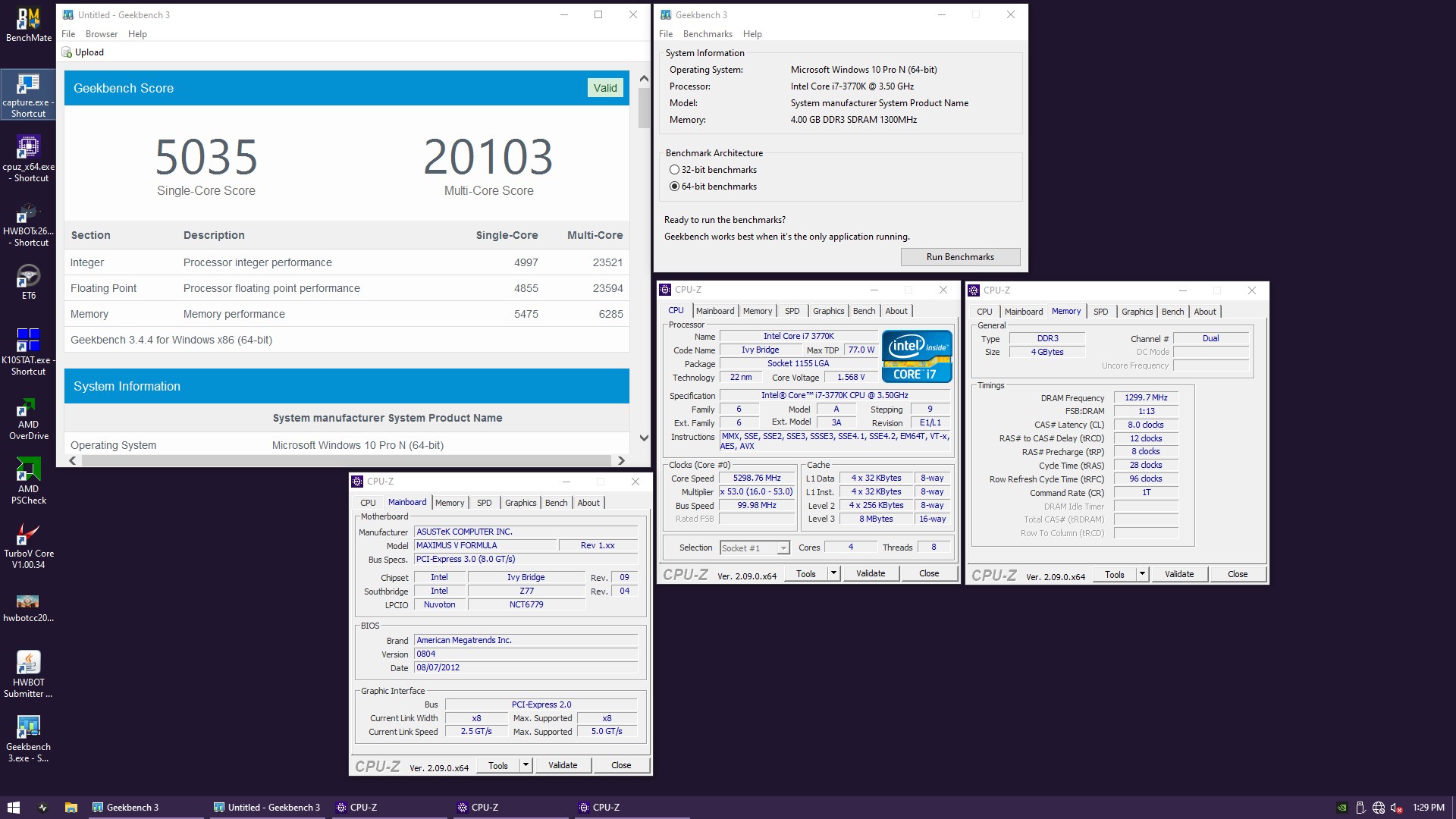The image size is (1456, 819).
Task: Switch to Memory tab in CPU-Z Mainboard window
Action: (450, 503)
